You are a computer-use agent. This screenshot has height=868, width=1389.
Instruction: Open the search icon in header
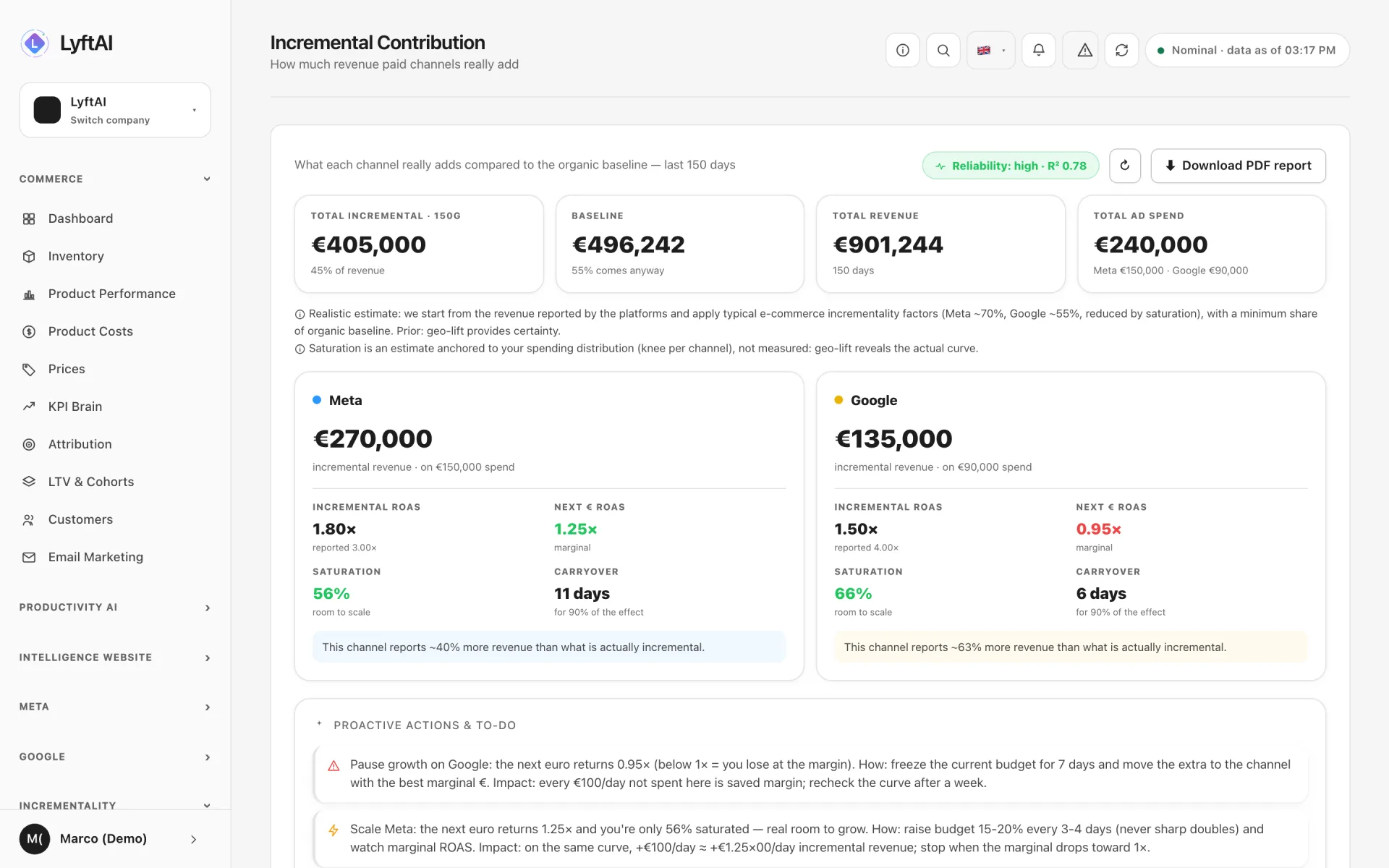943,51
